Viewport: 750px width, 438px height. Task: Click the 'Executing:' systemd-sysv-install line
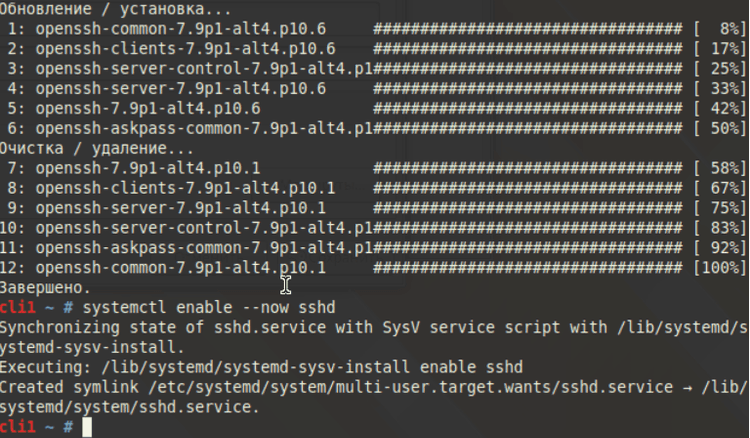tap(261, 367)
